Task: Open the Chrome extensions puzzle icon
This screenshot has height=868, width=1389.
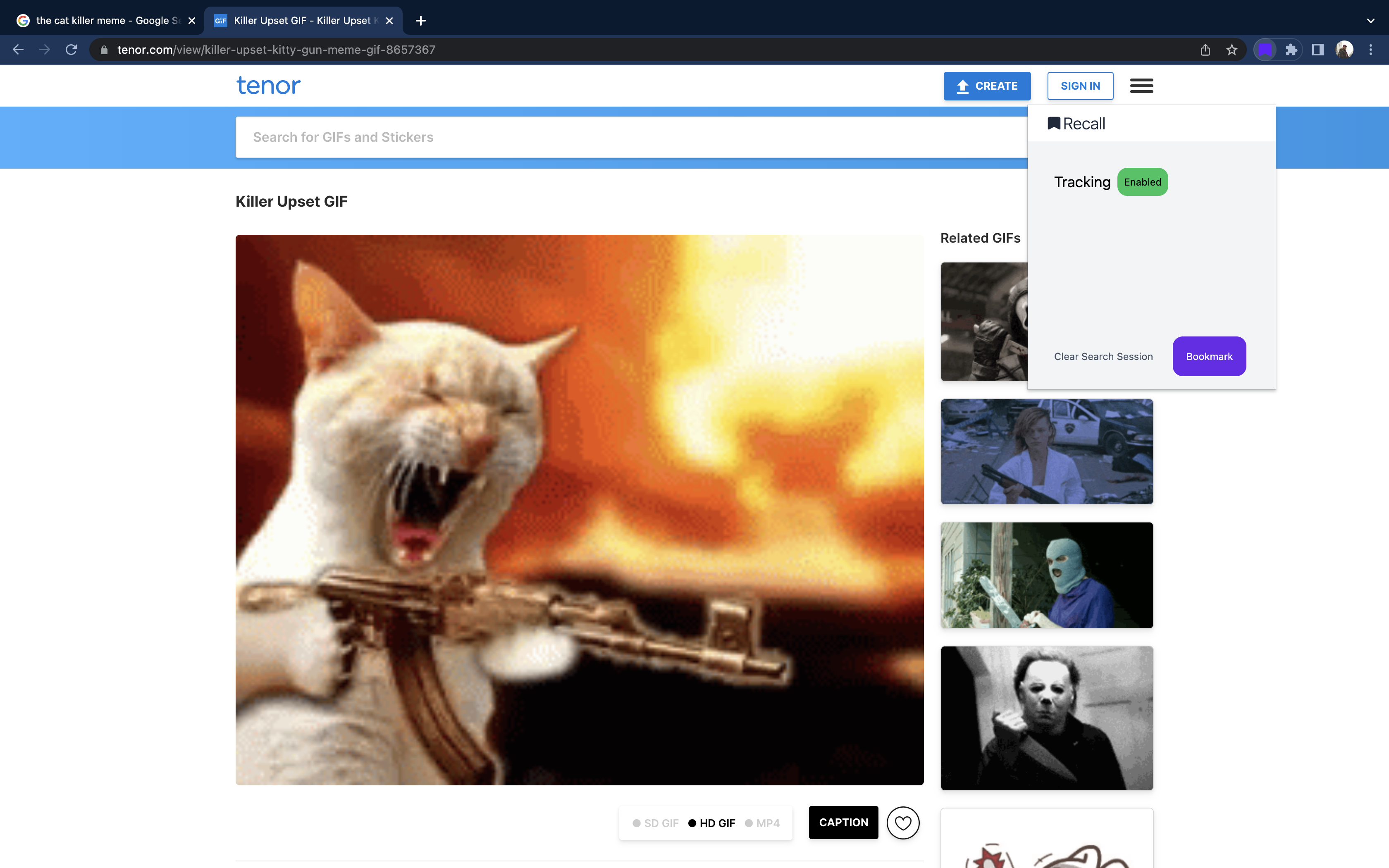Action: coord(1291,50)
